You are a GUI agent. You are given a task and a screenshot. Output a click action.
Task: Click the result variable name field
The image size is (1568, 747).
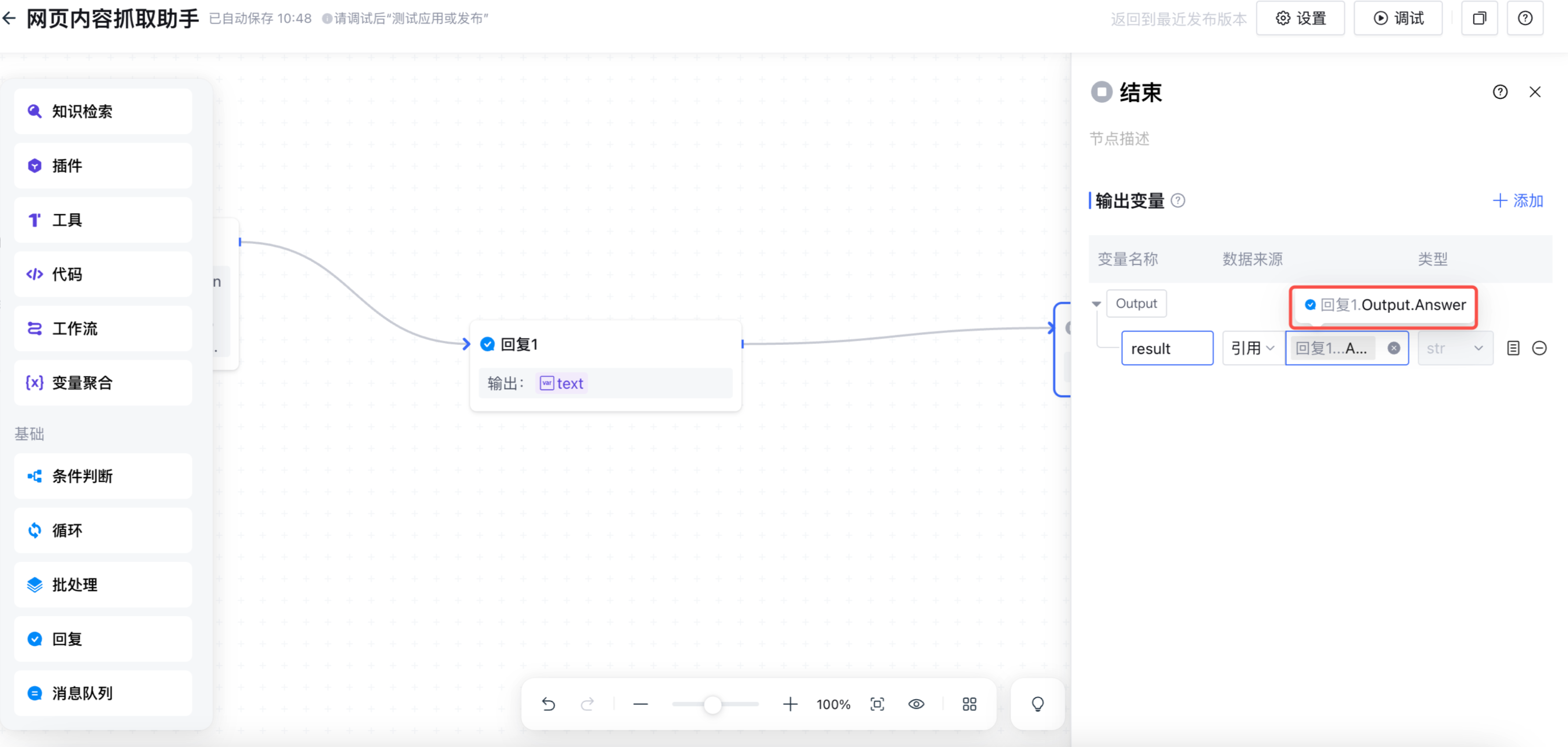pos(1167,348)
